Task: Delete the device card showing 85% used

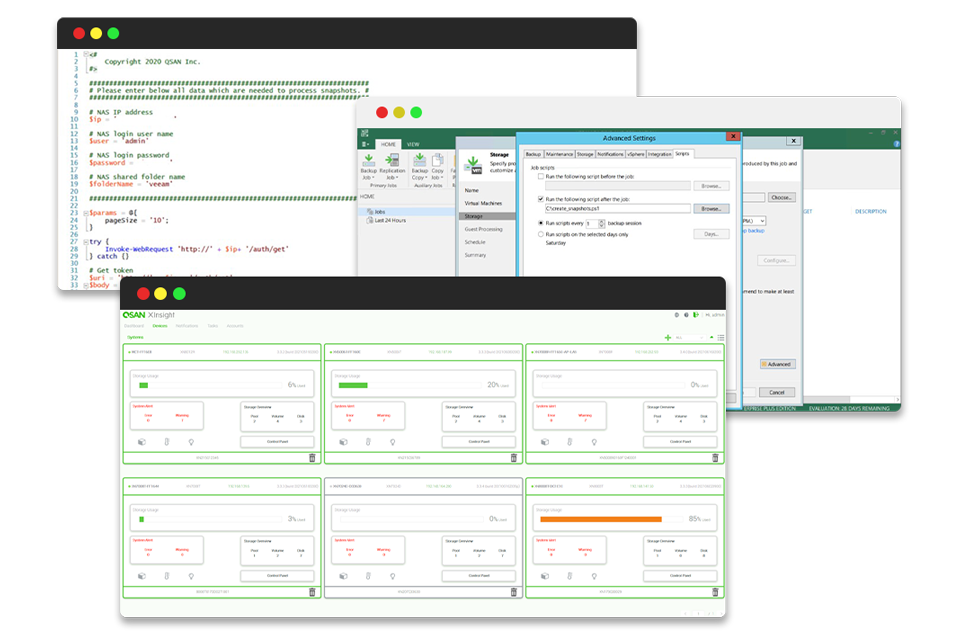Action: click(x=715, y=592)
